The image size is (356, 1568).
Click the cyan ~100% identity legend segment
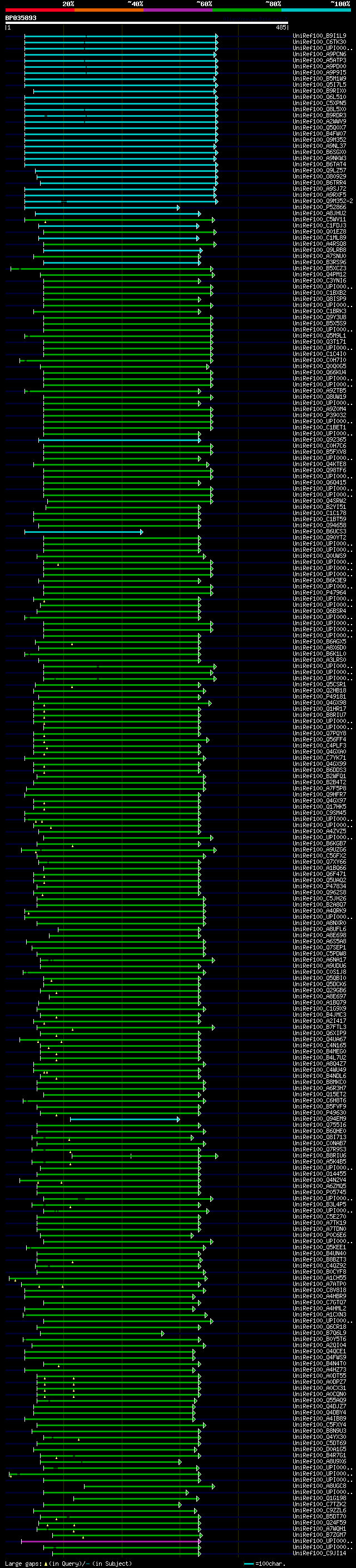pos(316,10)
